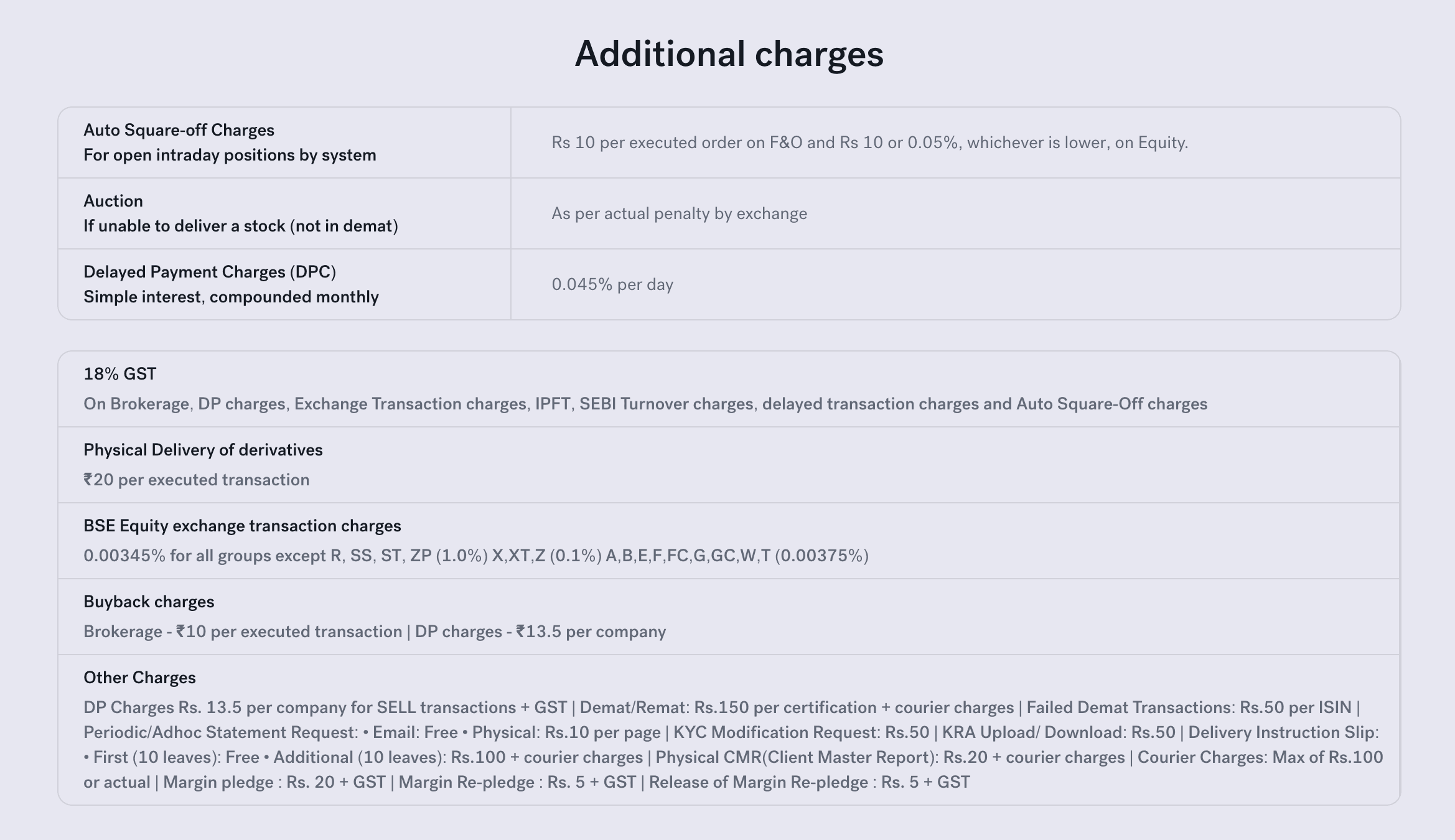Select the Other Charges heading
This screenshot has height=840, width=1455.
click(139, 678)
